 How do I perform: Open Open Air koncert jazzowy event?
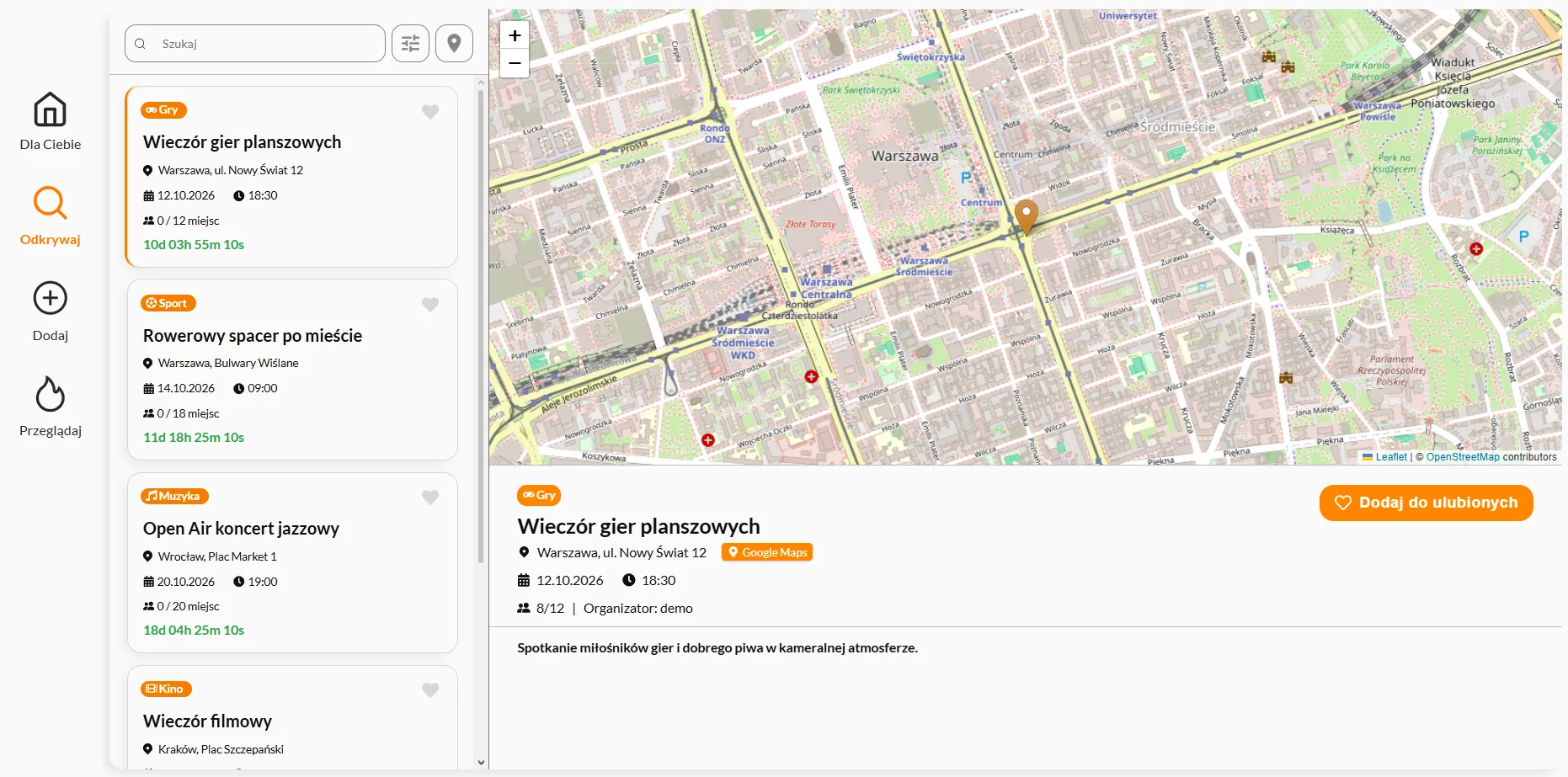point(292,562)
